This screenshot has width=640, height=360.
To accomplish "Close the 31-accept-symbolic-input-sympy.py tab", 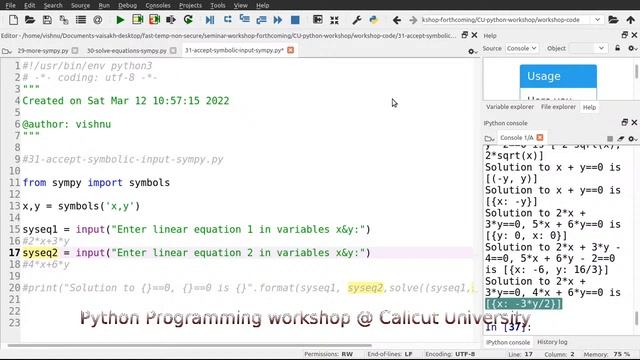I will [x=290, y=50].
